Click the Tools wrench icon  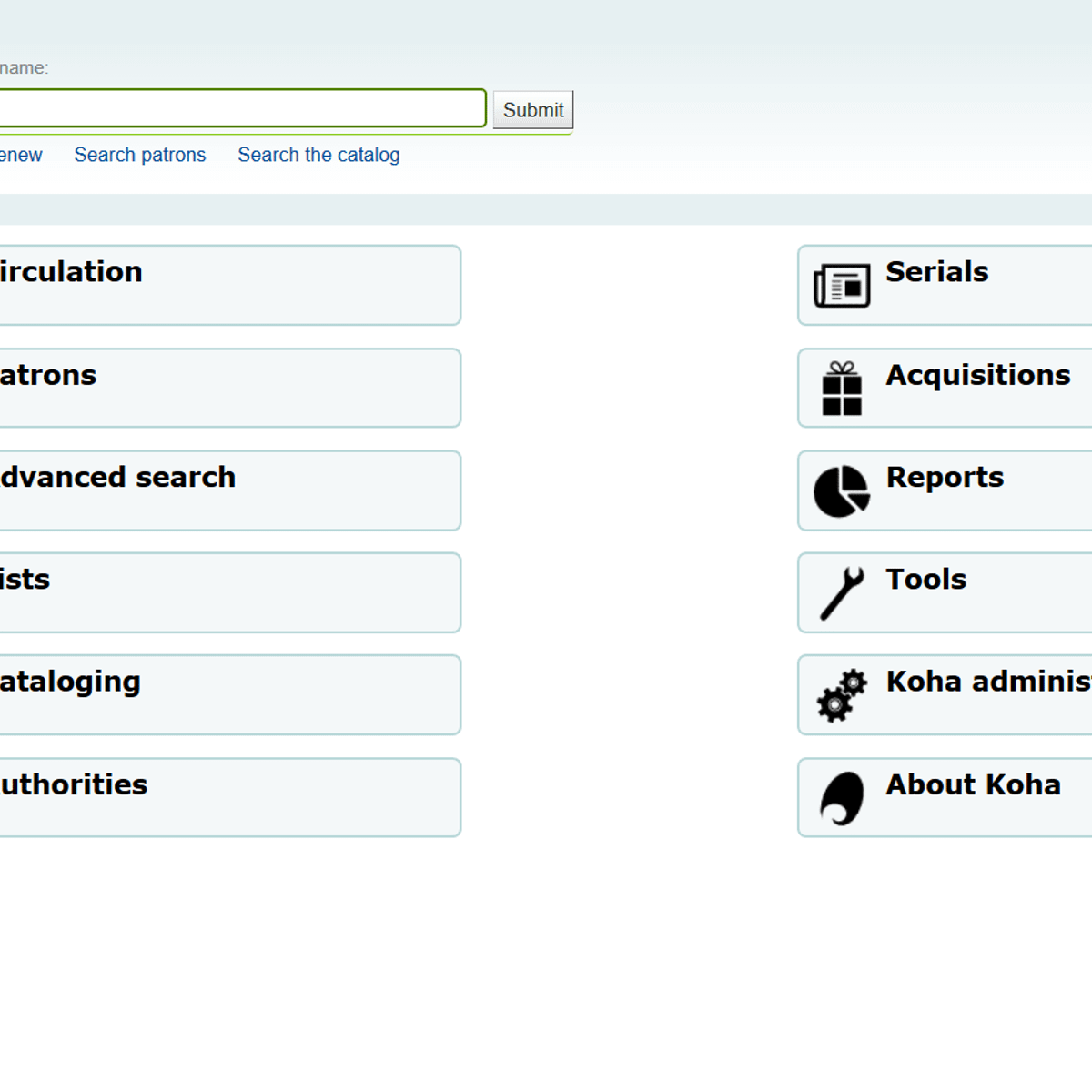(842, 592)
